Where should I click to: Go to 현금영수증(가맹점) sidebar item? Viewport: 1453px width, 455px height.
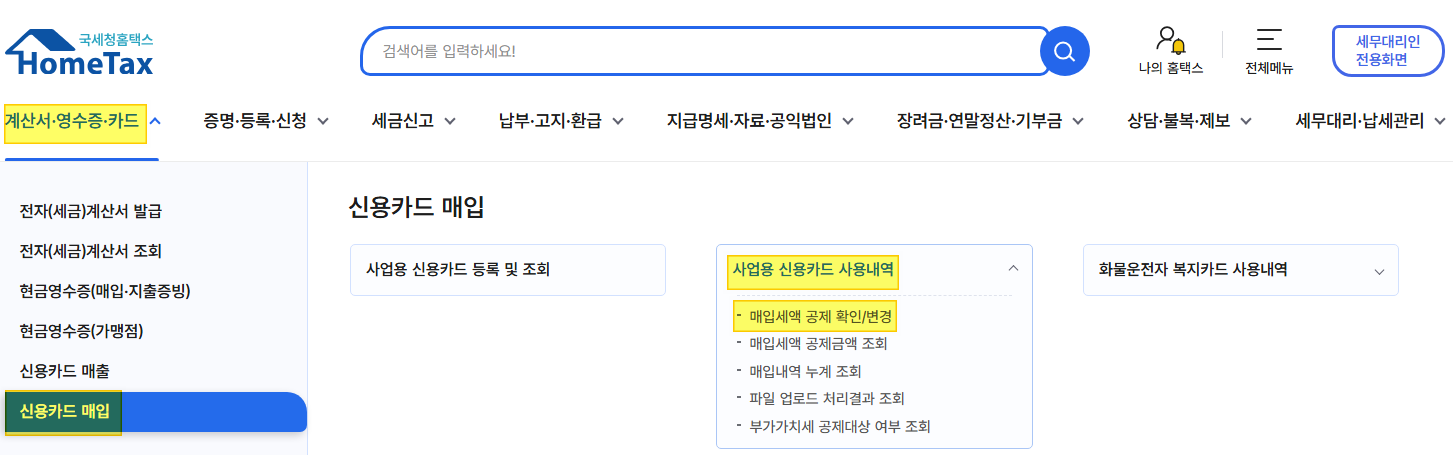(x=88, y=331)
